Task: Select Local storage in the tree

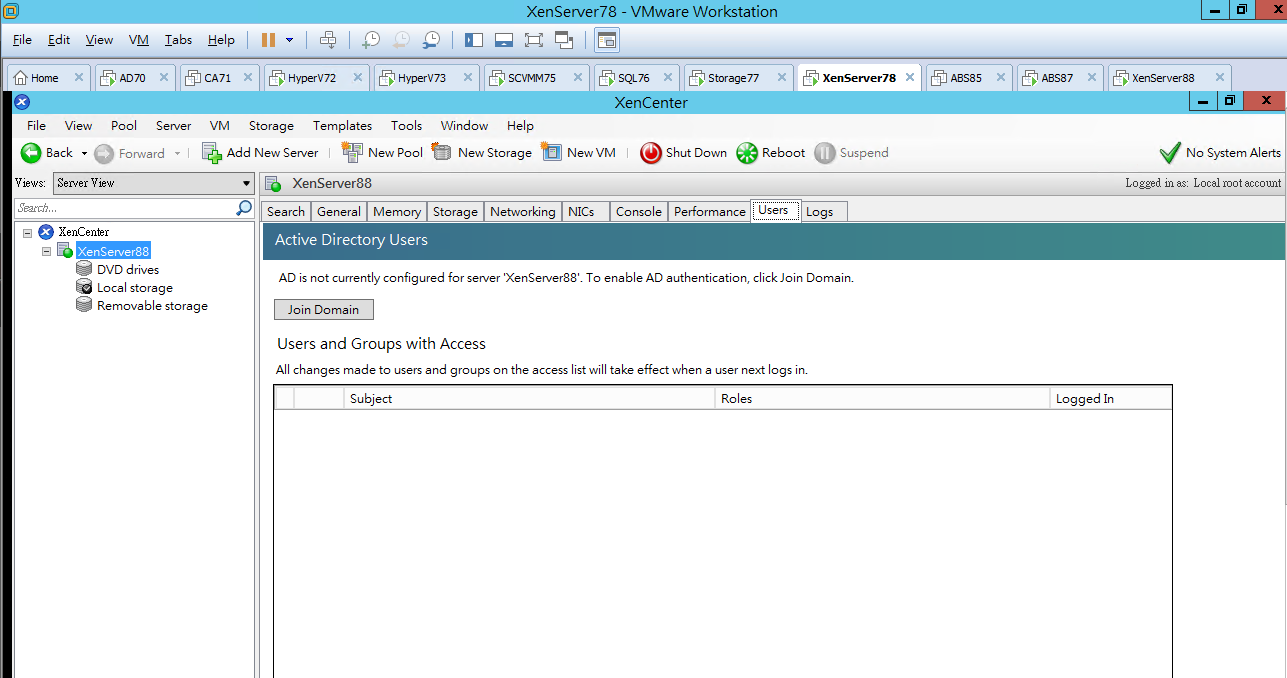Action: 134,288
